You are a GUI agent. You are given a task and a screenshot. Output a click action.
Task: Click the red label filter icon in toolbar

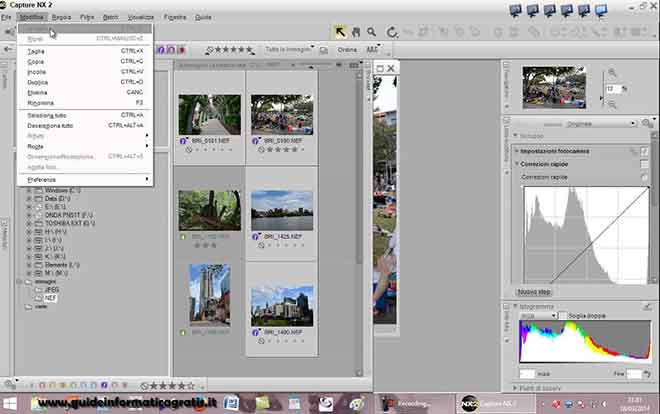[x=181, y=50]
